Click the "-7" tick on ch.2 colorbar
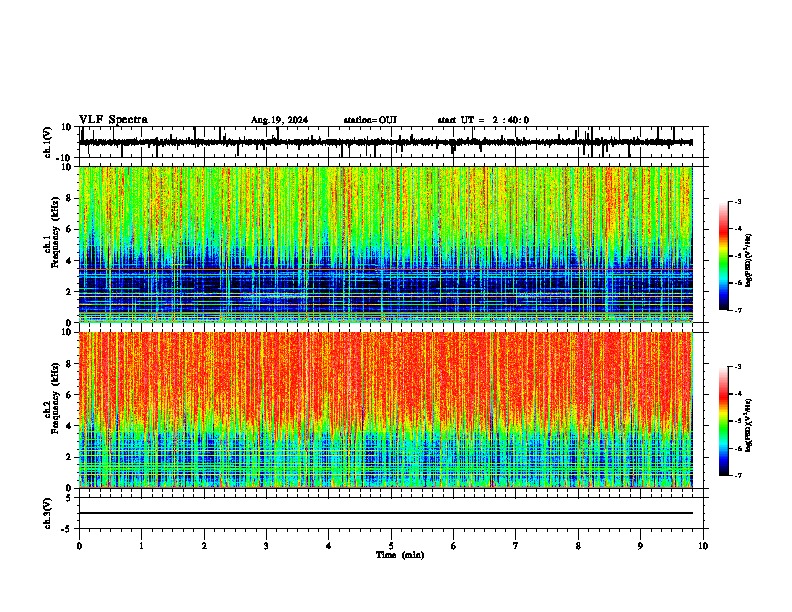 pyautogui.click(x=738, y=475)
